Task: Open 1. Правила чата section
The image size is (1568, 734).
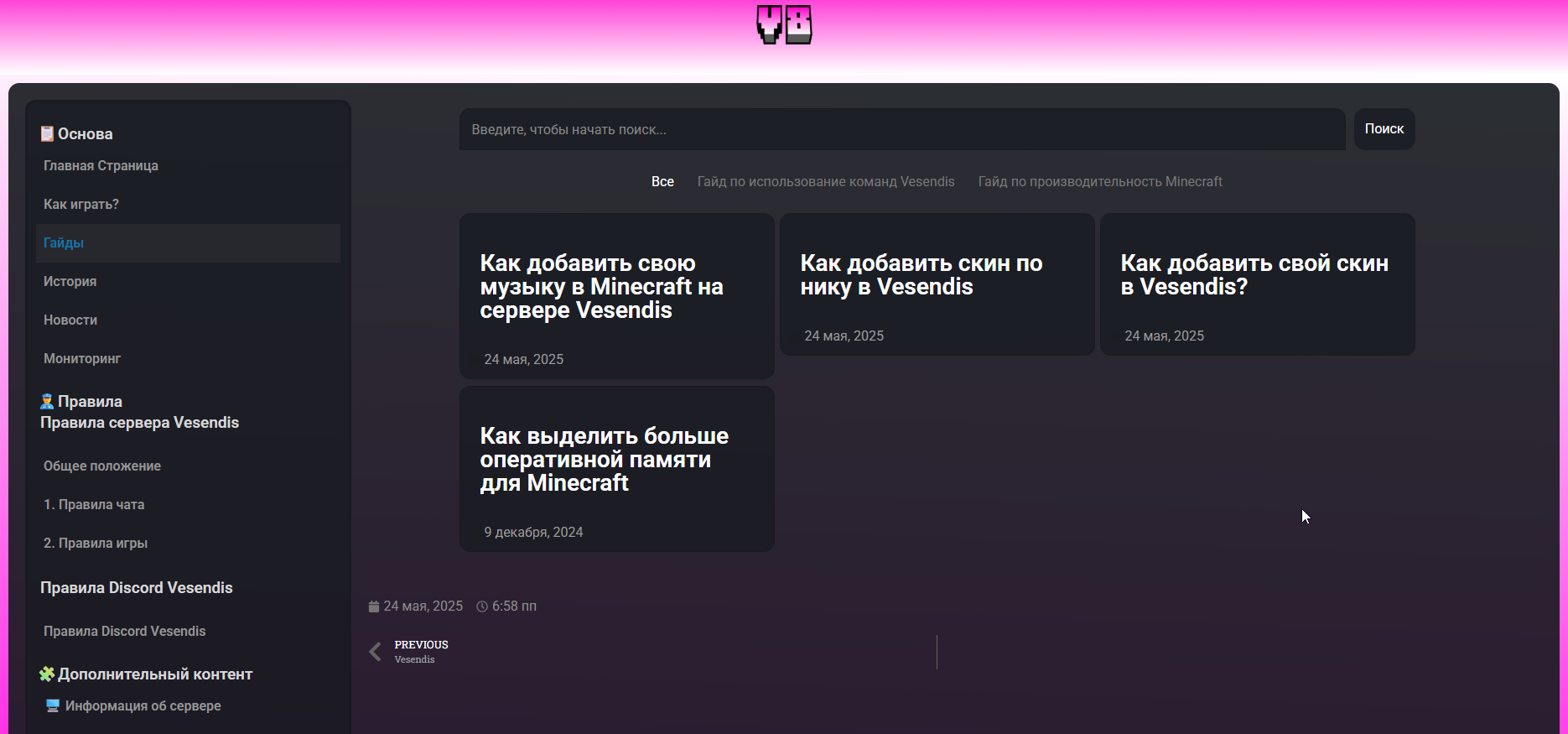Action: (x=94, y=505)
